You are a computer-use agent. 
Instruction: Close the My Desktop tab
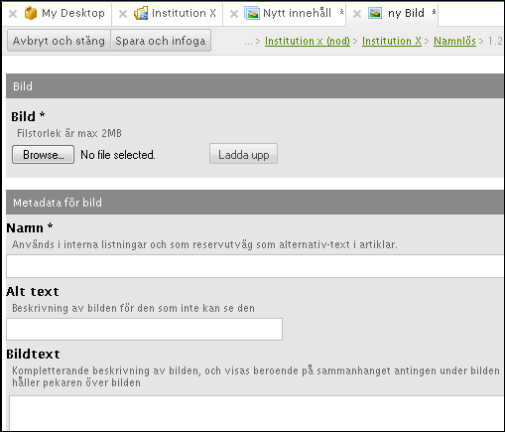(x=13, y=14)
